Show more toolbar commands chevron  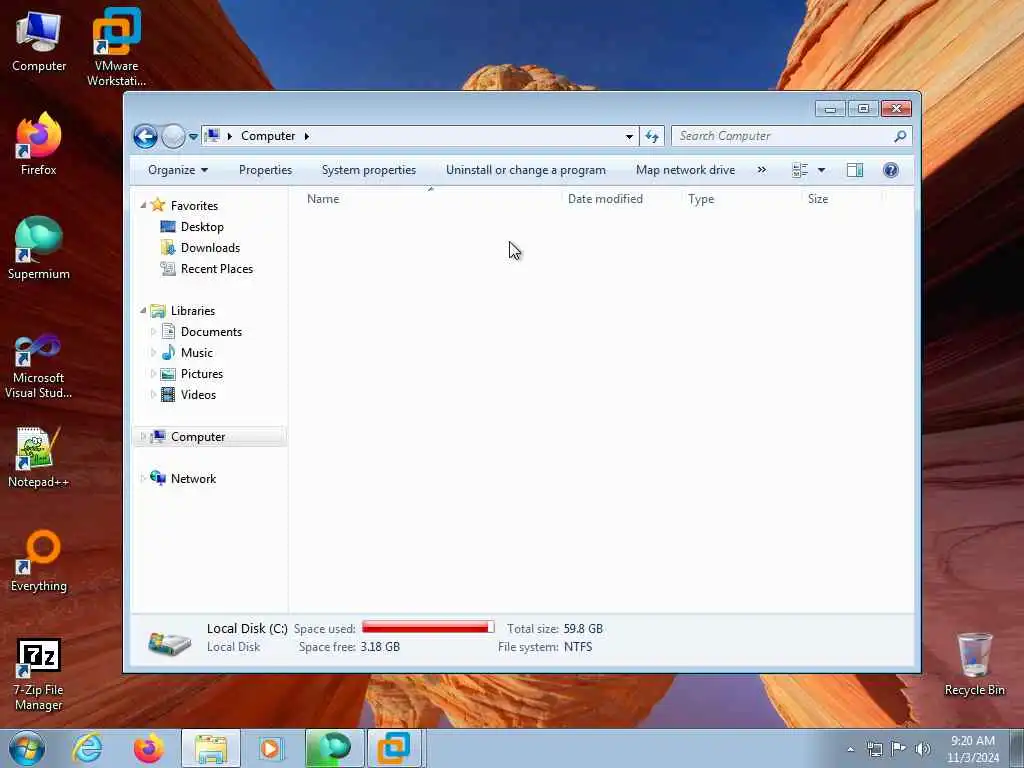click(x=761, y=170)
